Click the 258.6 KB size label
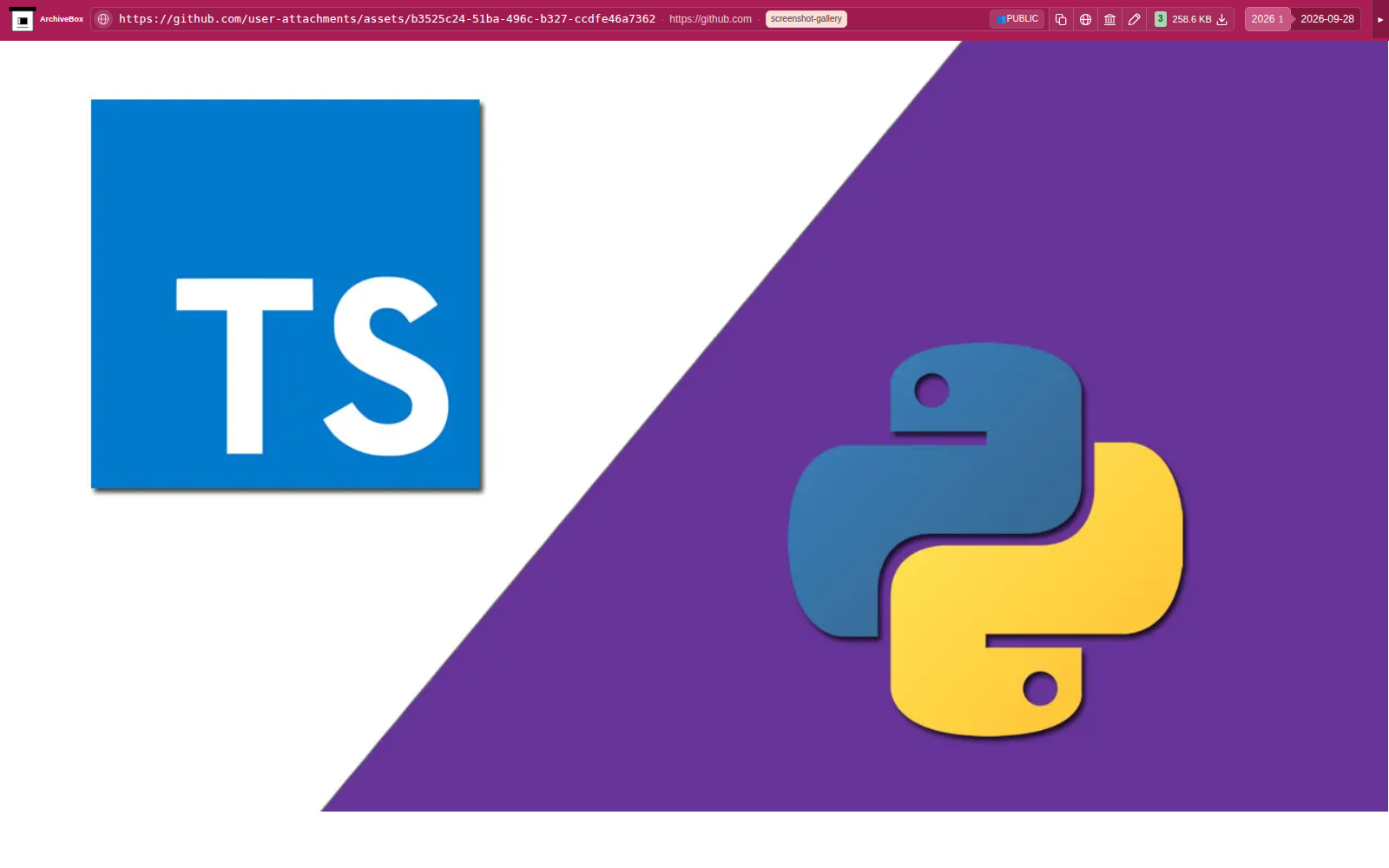Screen dimensions: 1389x868 pos(1191,19)
